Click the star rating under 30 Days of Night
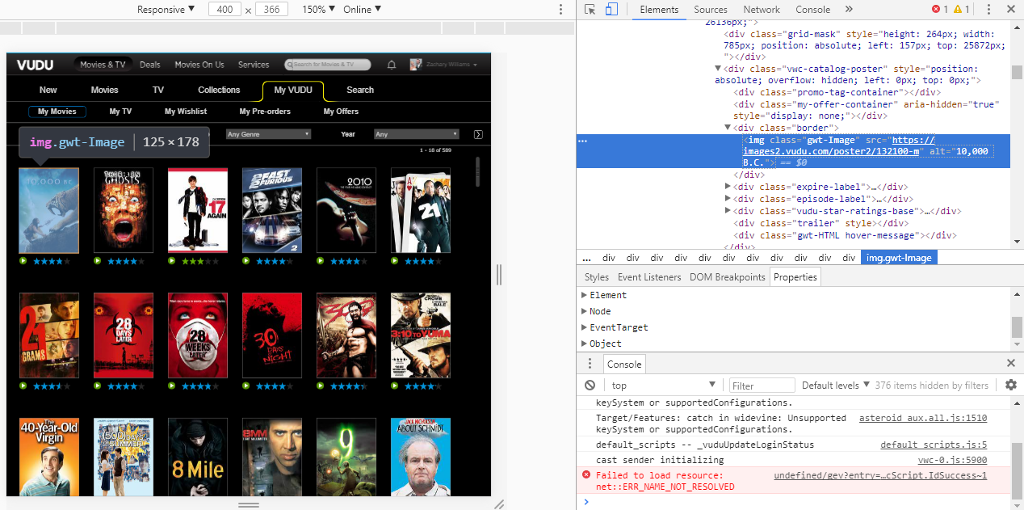Viewport: 1024px width, 510px height. (275, 386)
